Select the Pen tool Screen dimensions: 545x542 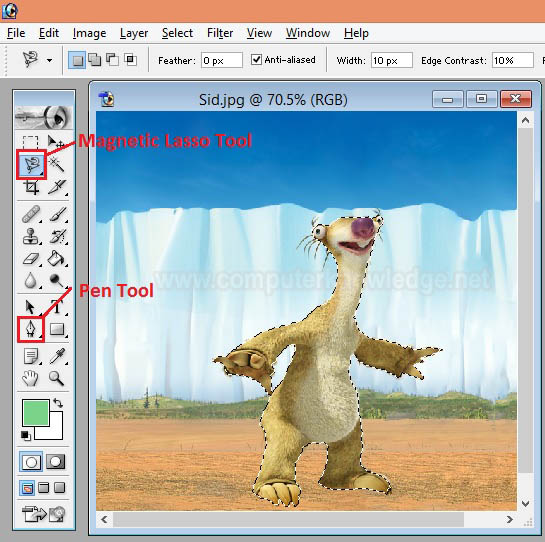(31, 329)
